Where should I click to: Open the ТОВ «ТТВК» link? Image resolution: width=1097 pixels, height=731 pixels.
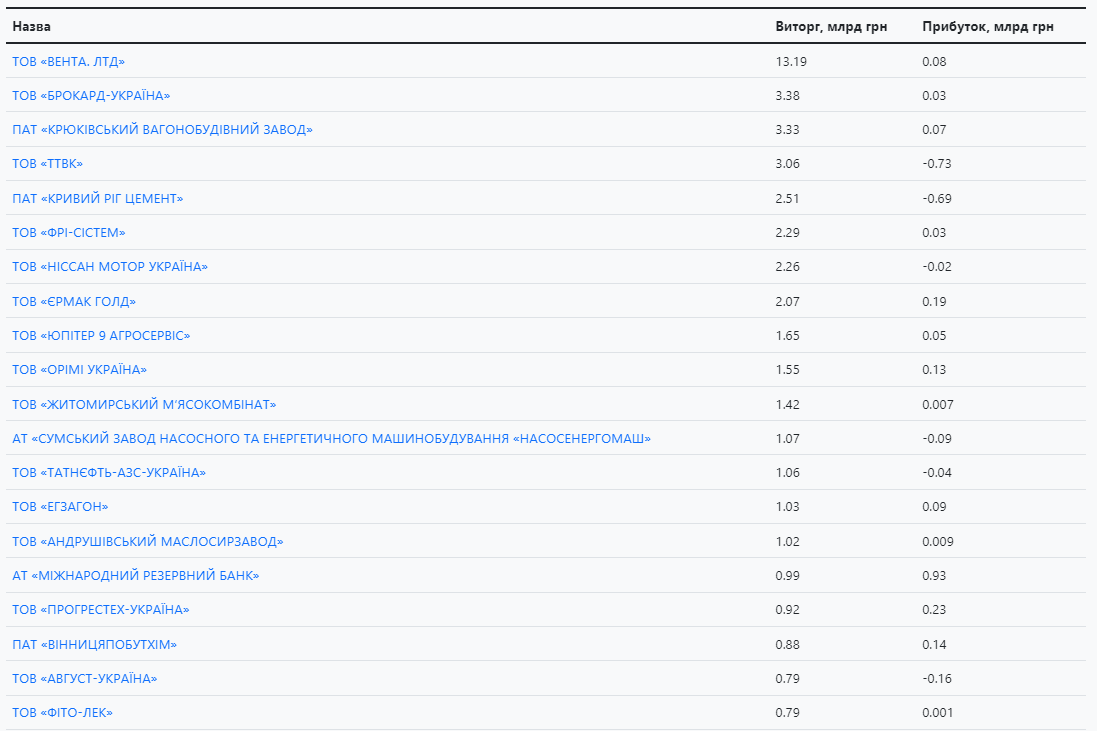tap(48, 164)
